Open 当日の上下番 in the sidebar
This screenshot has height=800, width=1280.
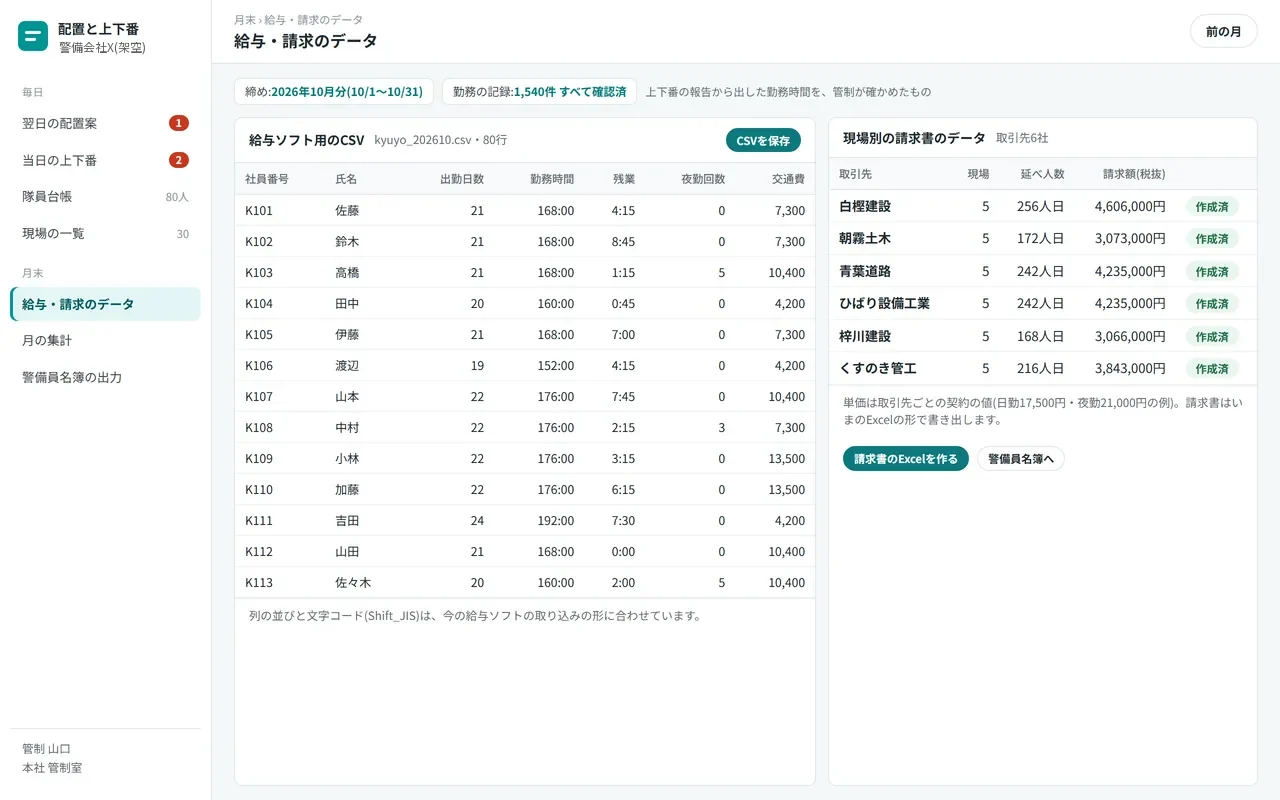tap(105, 160)
